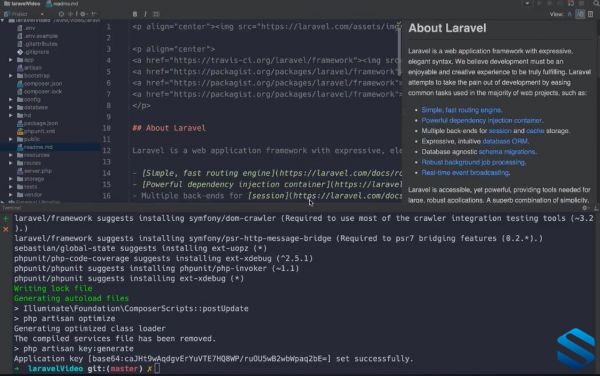Open phpunit.xml file icon
The height and width of the screenshot is (376, 600).
click(x=20, y=131)
